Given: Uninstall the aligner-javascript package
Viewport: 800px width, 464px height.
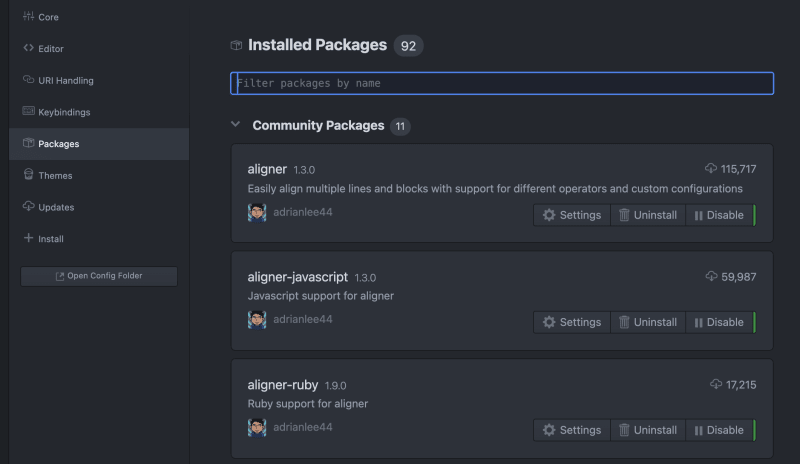Looking at the screenshot, I should pyautogui.click(x=648, y=322).
